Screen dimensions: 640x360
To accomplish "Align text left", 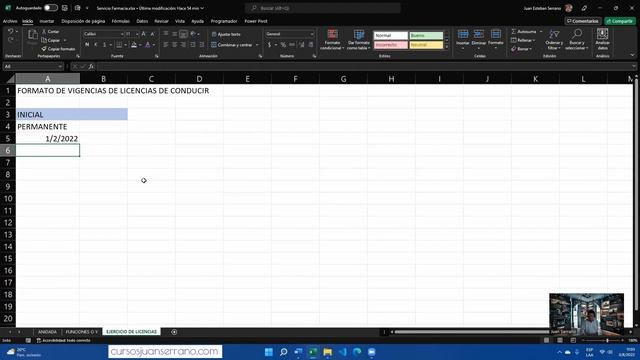I will point(166,44).
